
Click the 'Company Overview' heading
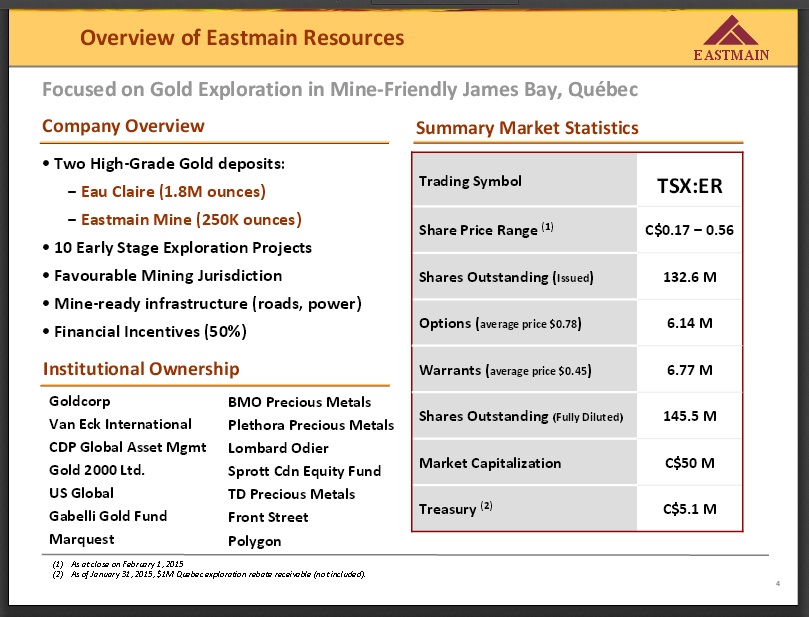[123, 126]
